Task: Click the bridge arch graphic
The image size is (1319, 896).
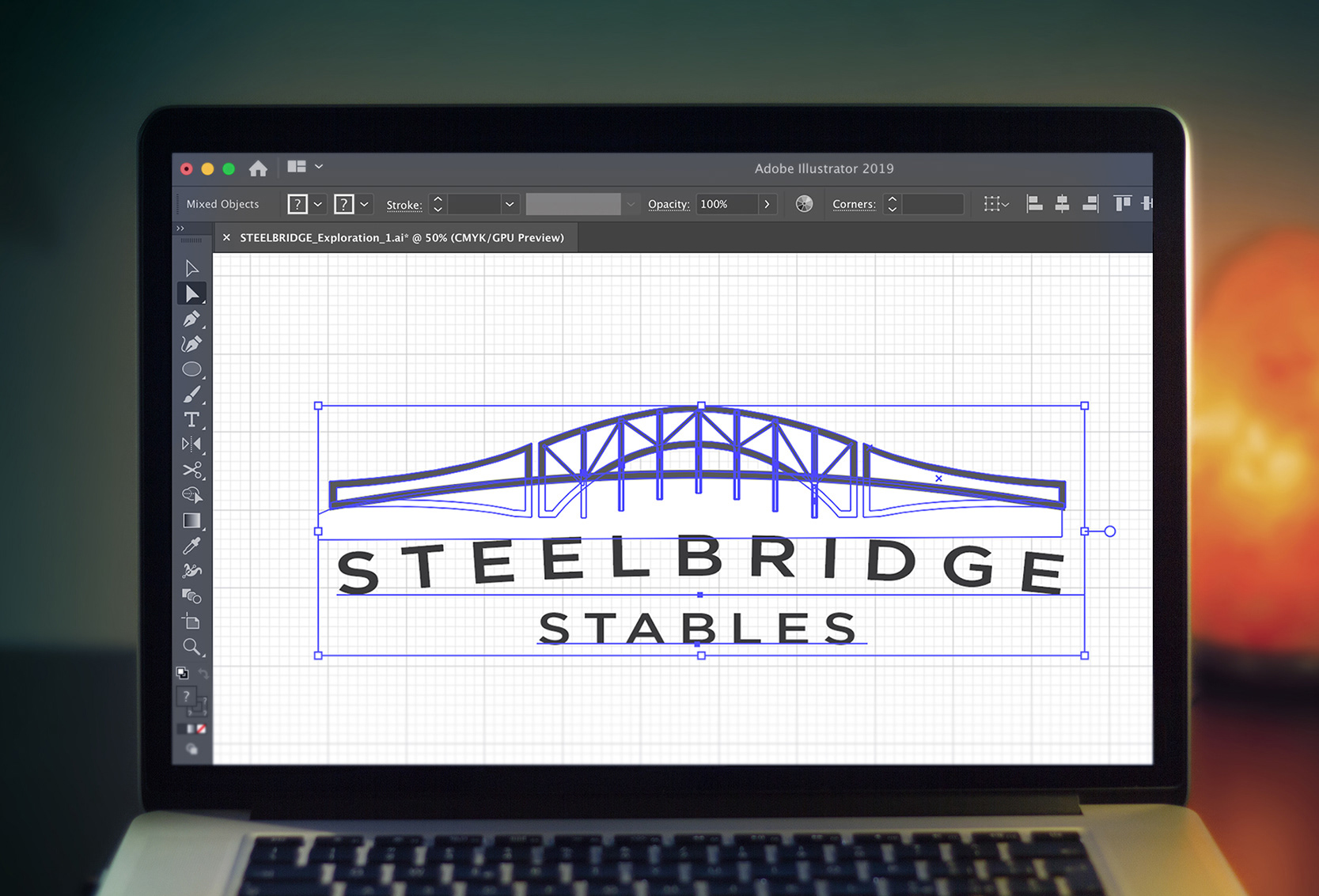Action: click(x=698, y=463)
